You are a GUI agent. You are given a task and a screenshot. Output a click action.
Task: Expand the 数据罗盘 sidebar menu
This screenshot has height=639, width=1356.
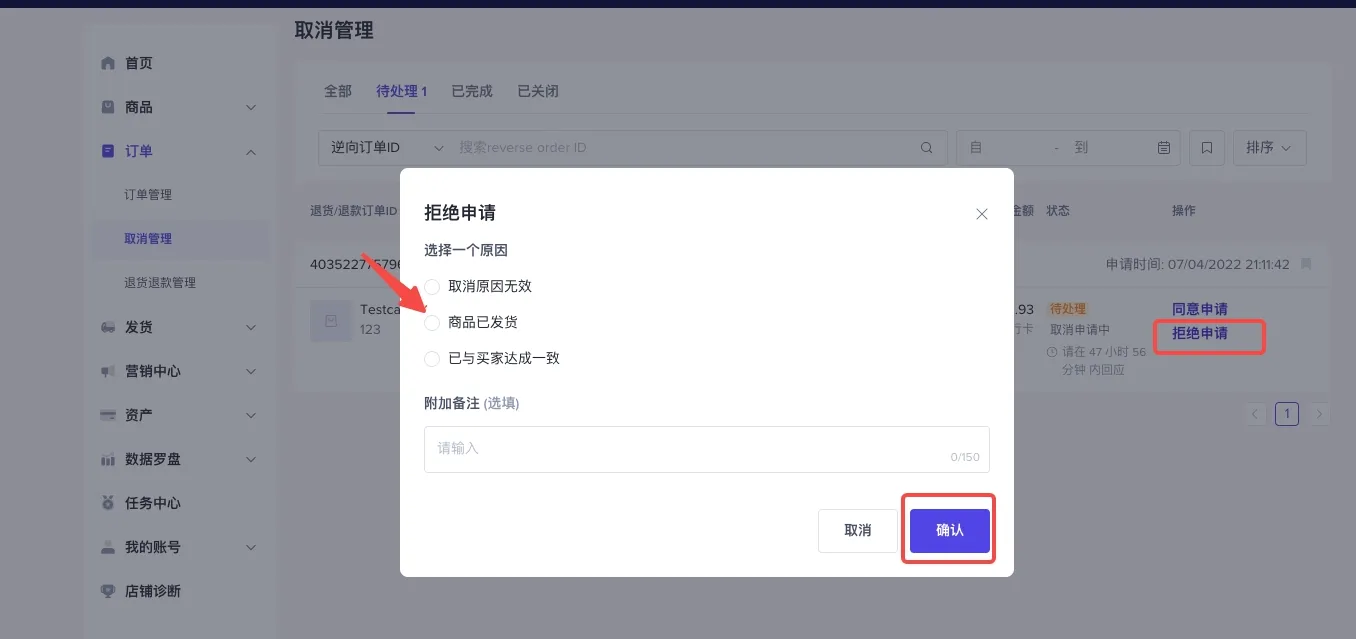(251, 459)
